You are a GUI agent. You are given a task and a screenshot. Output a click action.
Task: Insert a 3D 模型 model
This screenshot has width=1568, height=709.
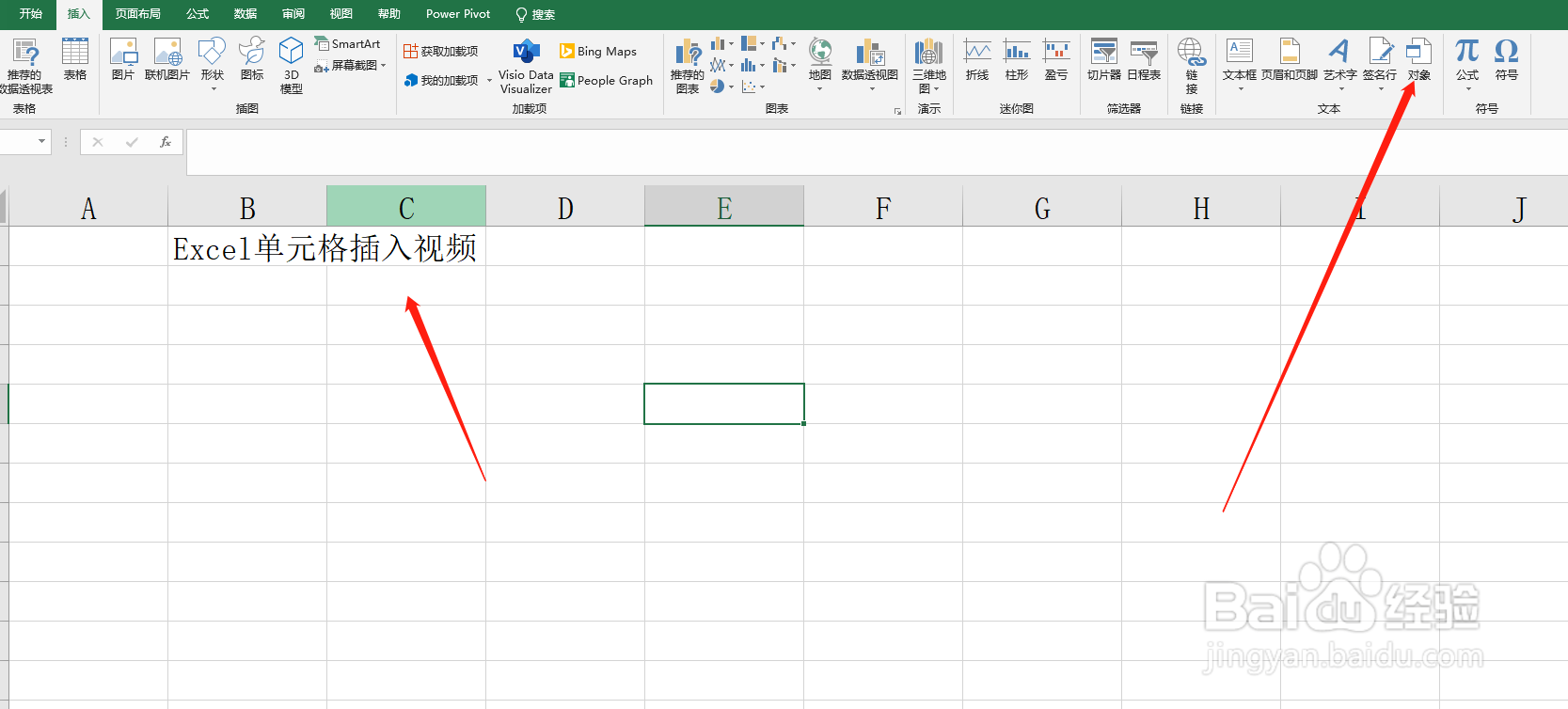click(292, 66)
